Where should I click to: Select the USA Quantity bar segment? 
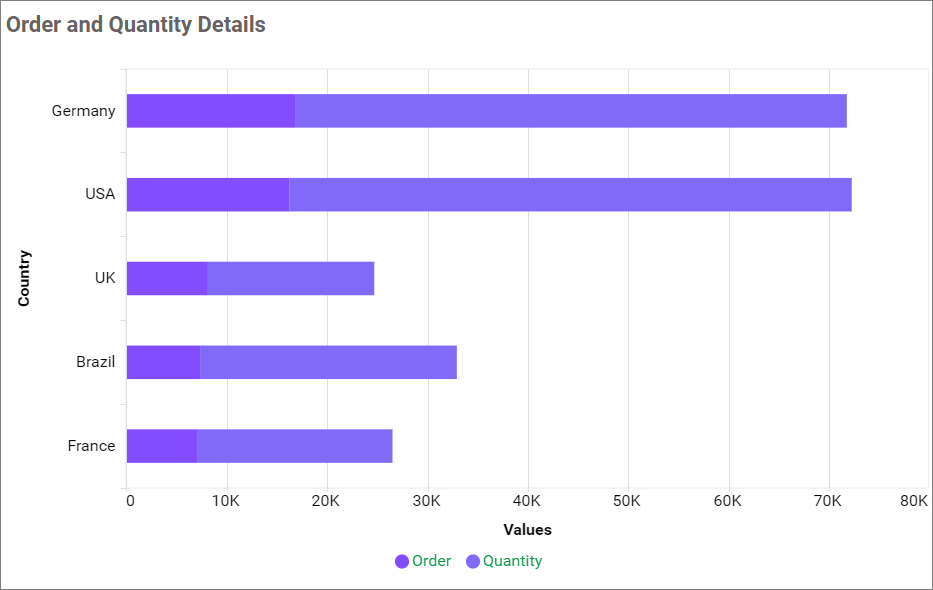(570, 195)
